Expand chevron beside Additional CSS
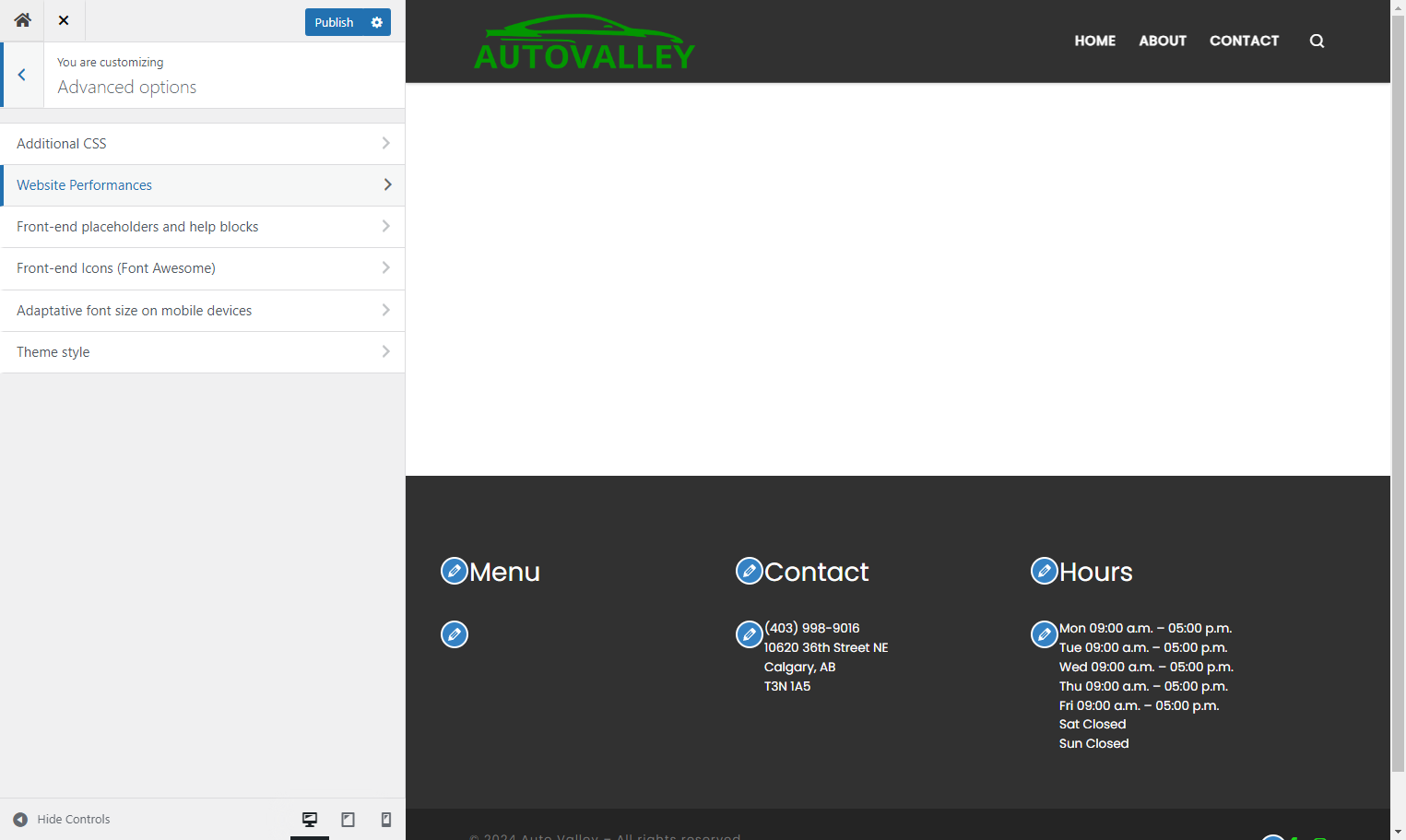1406x840 pixels. coord(386,143)
